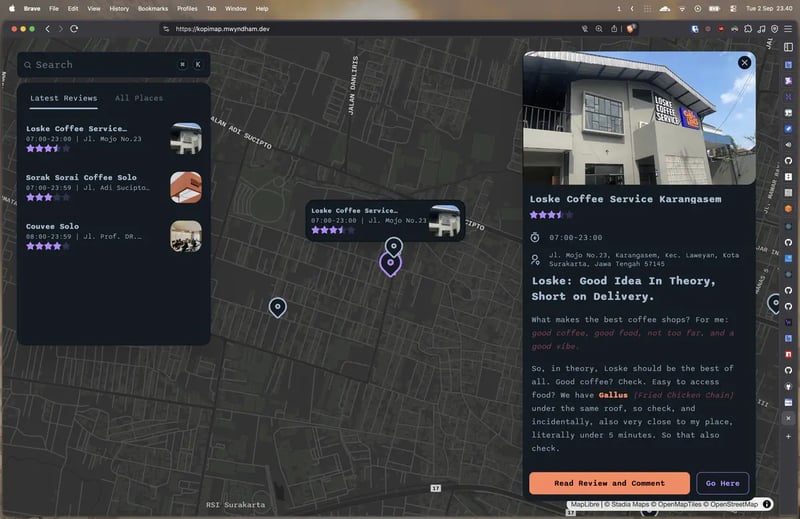Open the share icon in the address bar
The image size is (800, 519).
(x=614, y=29)
